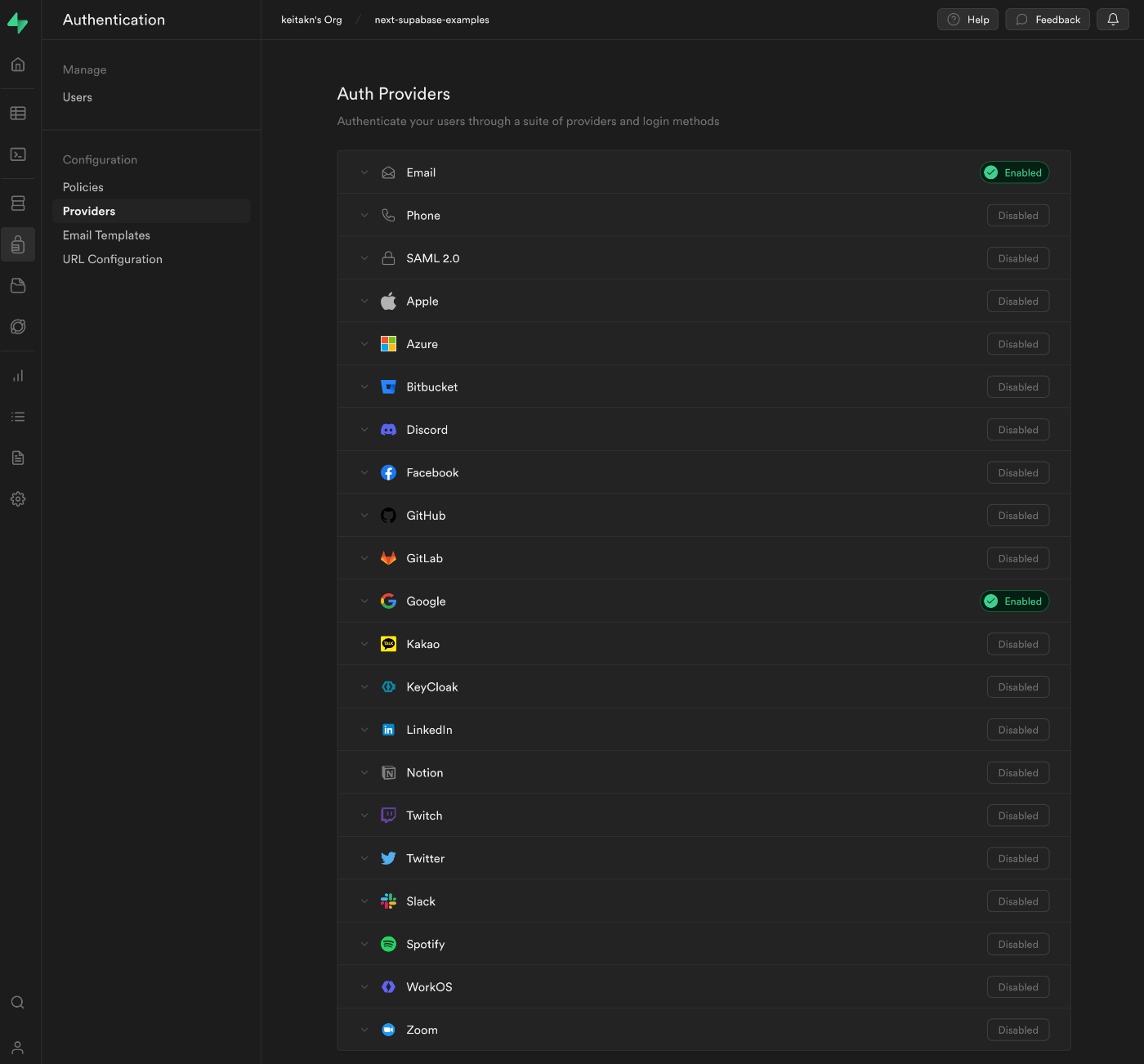This screenshot has width=1144, height=1064.
Task: Open the Notion provider row label
Action: tap(425, 773)
